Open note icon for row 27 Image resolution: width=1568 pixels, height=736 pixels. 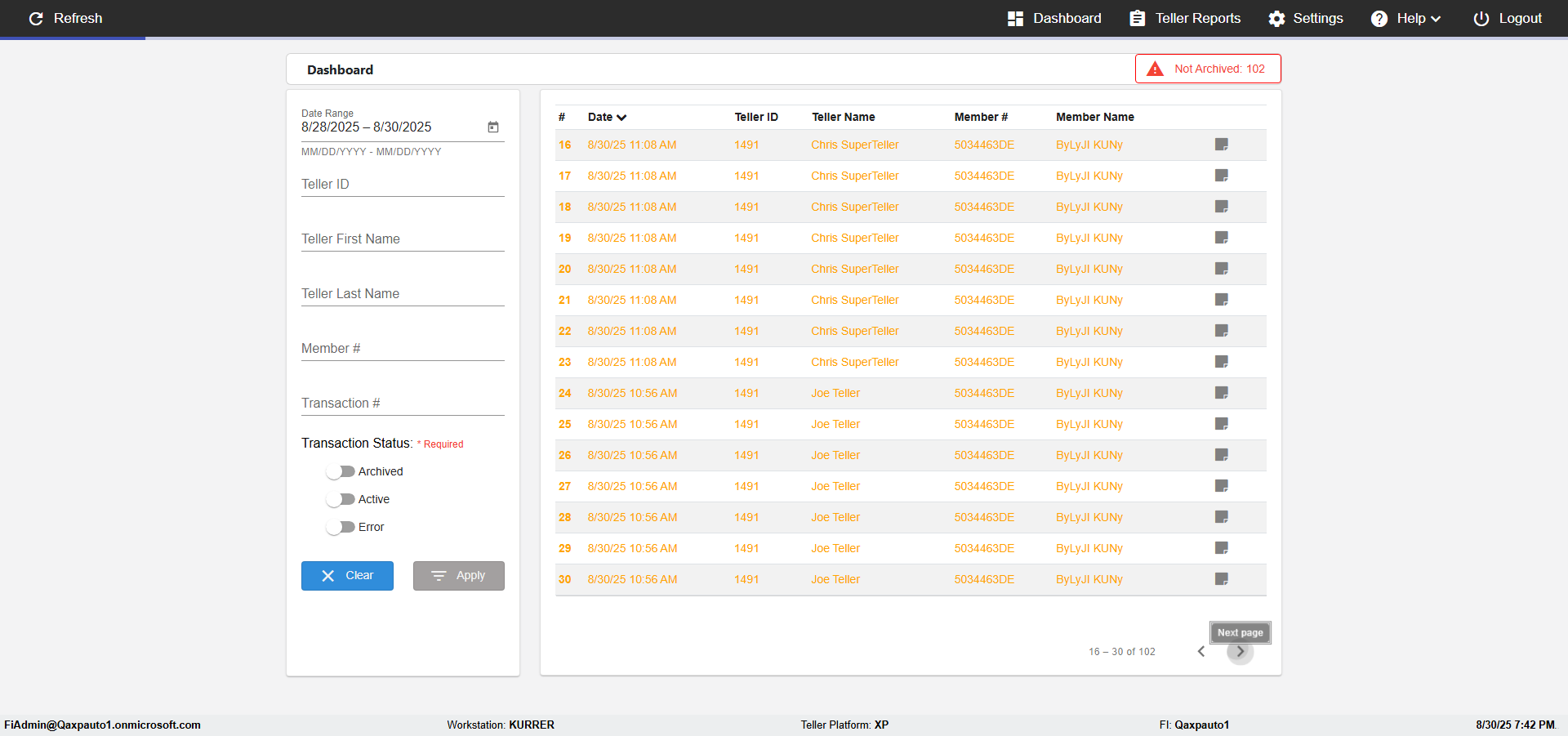1222,486
